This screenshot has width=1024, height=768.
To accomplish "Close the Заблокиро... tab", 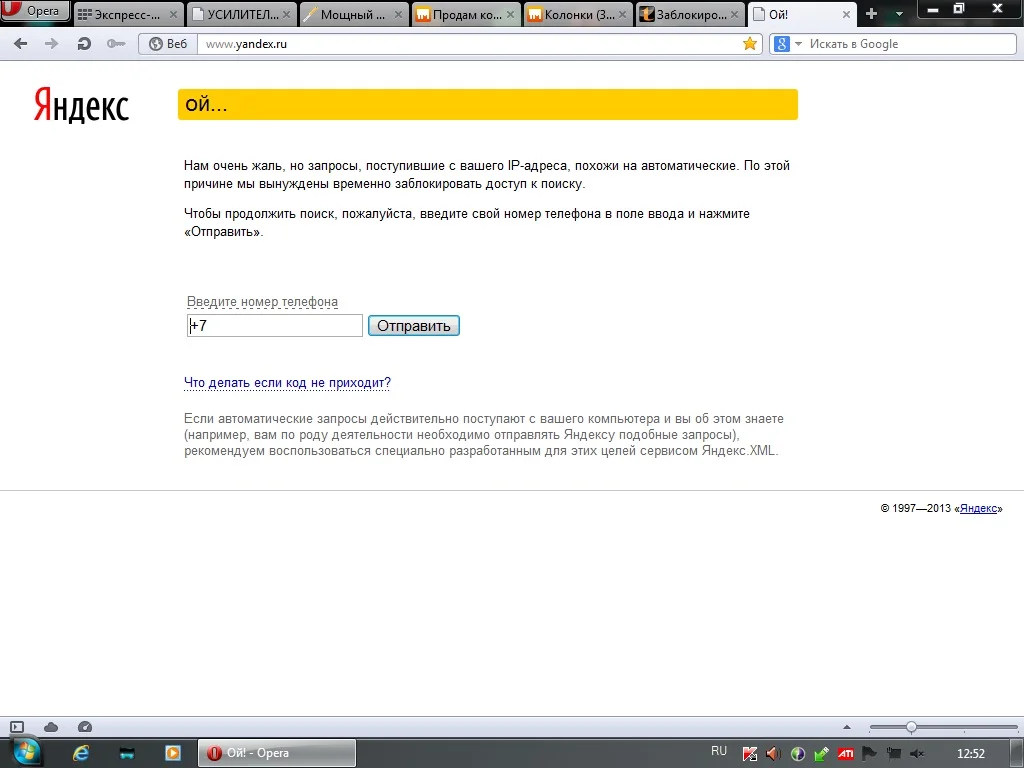I will pos(735,14).
